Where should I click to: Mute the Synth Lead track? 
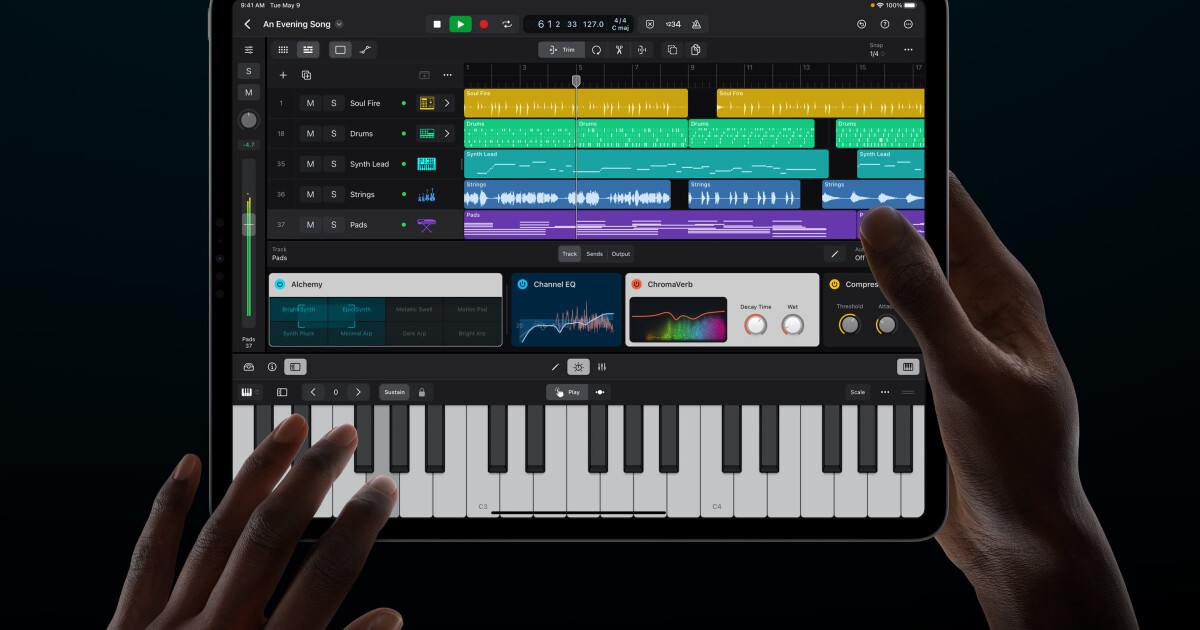[310, 164]
